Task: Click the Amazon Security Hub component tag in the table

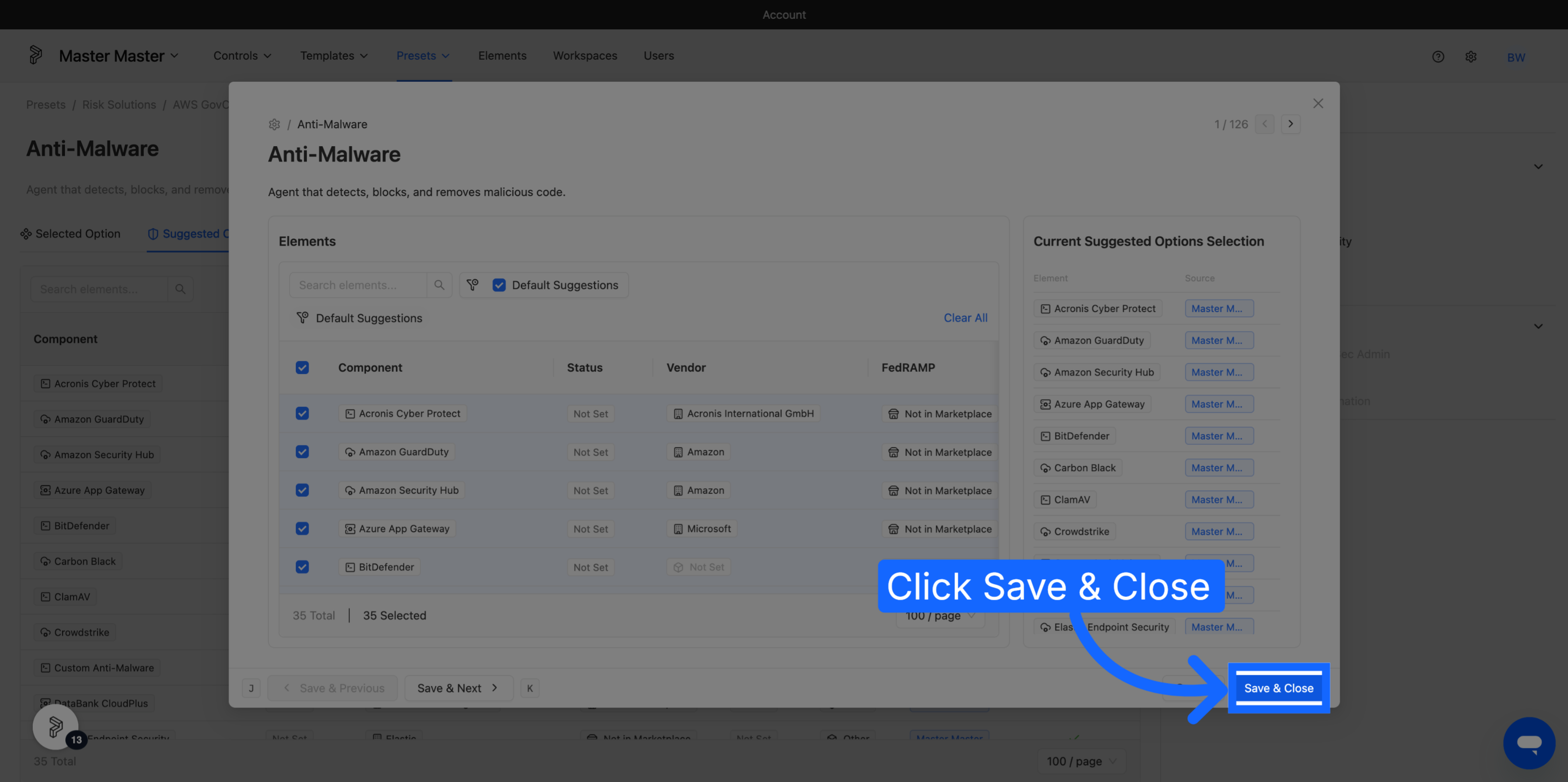Action: 402,490
